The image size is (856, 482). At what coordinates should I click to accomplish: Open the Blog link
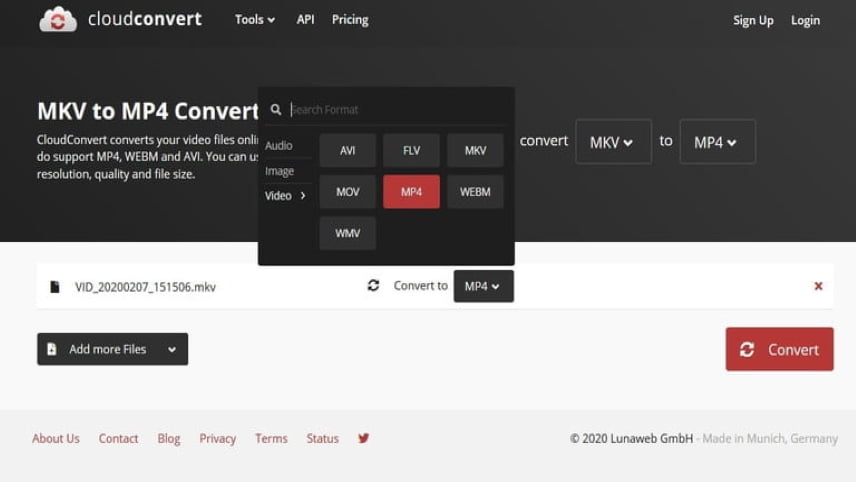point(169,438)
